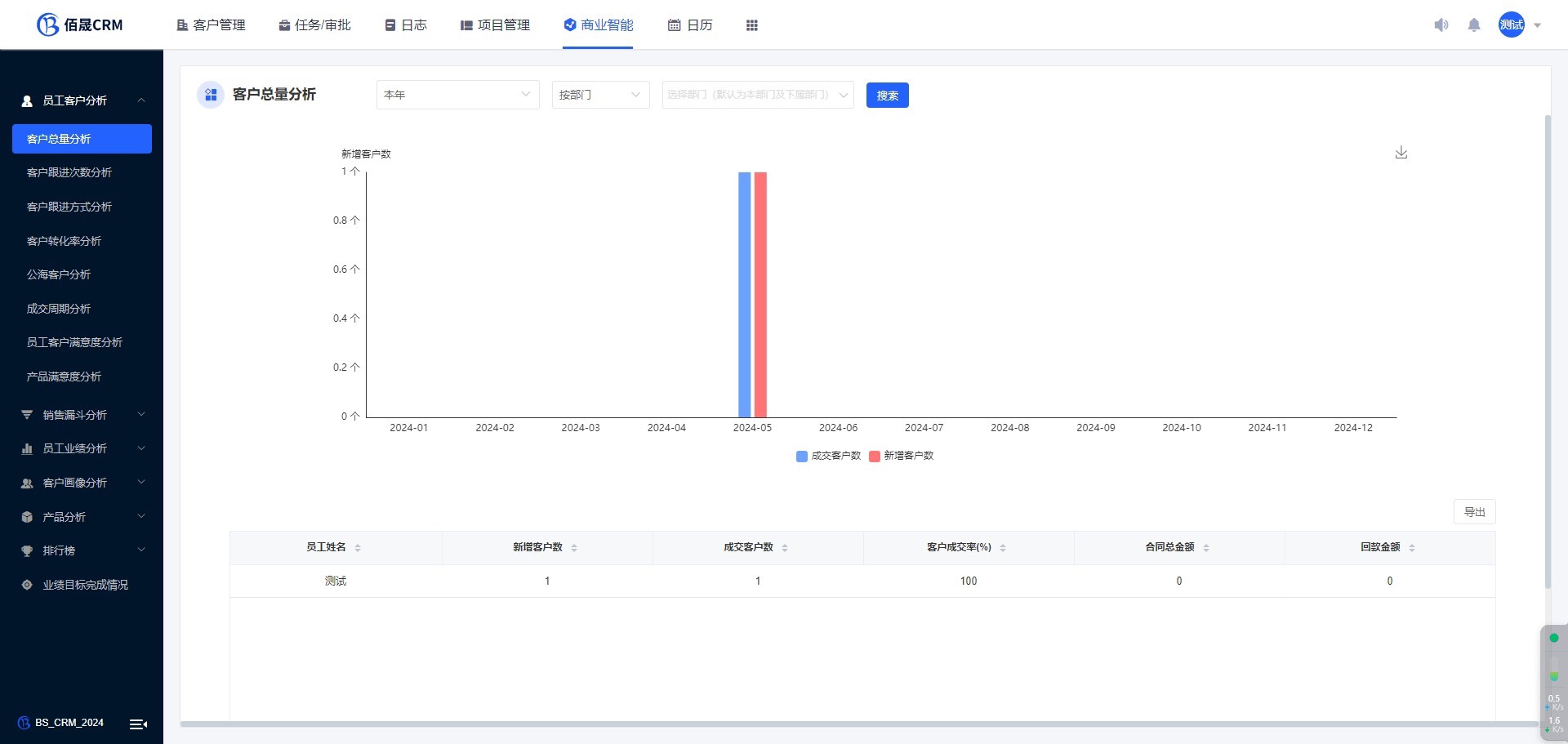Screen dimensions: 1568x744
Task: Click the 测试 user avatar
Action: point(1511,25)
